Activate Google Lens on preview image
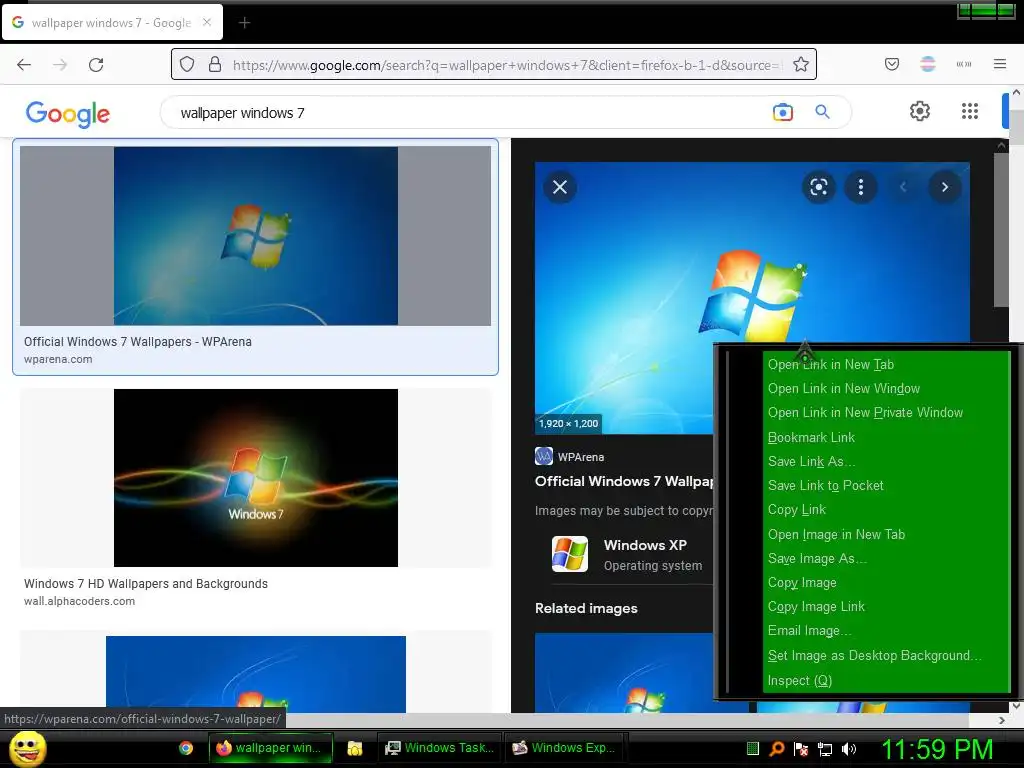1024x768 pixels. 819,187
